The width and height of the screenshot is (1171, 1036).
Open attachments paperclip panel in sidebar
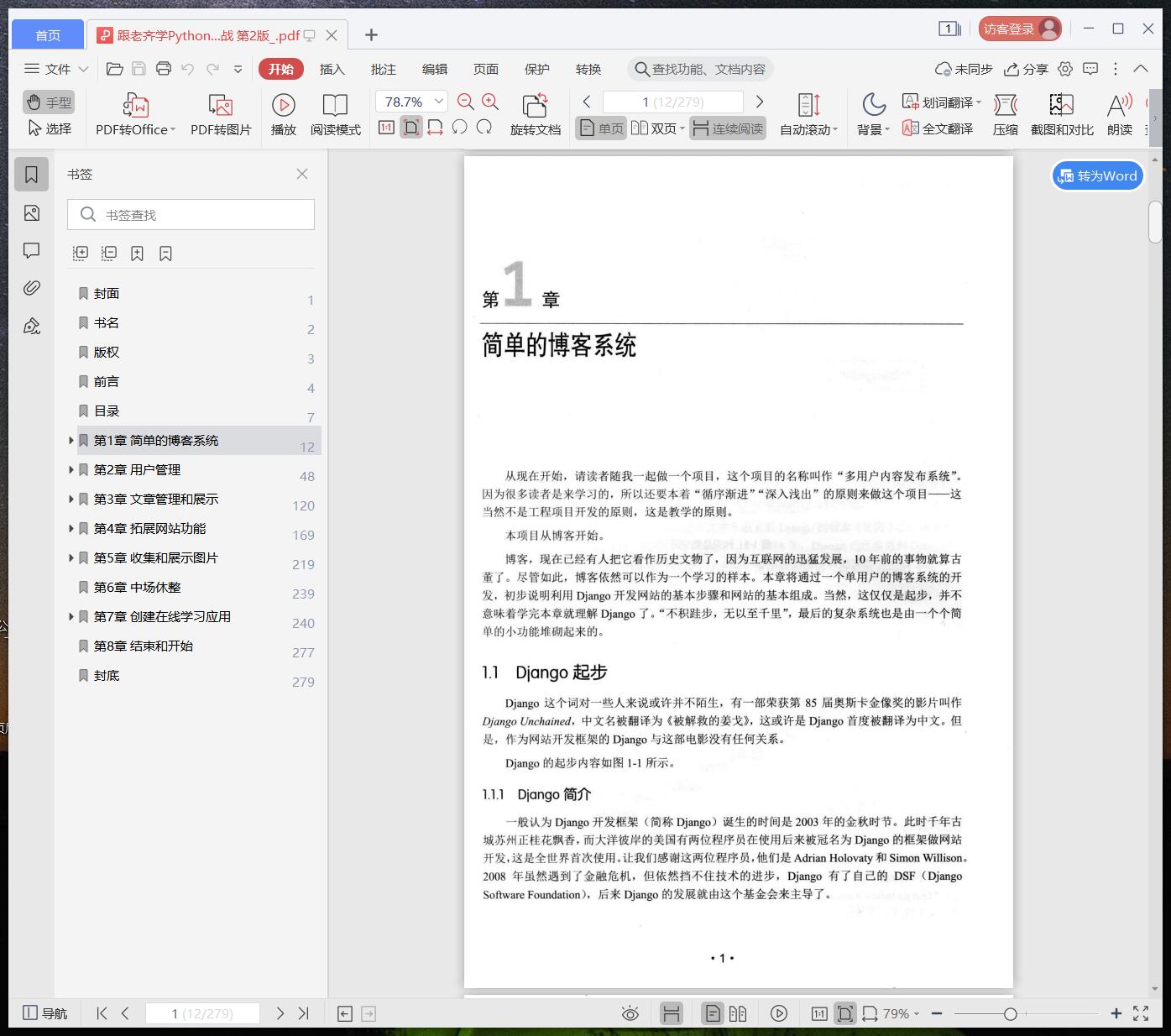coord(32,288)
